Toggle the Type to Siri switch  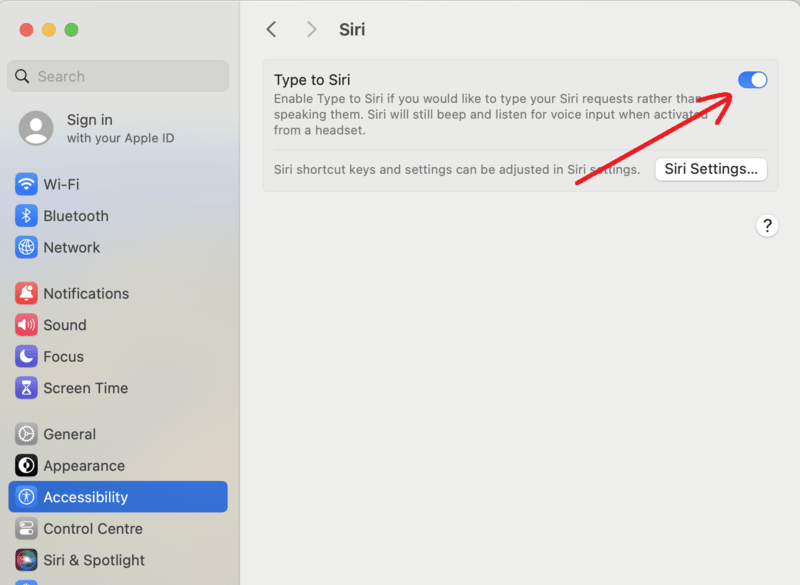click(x=752, y=80)
